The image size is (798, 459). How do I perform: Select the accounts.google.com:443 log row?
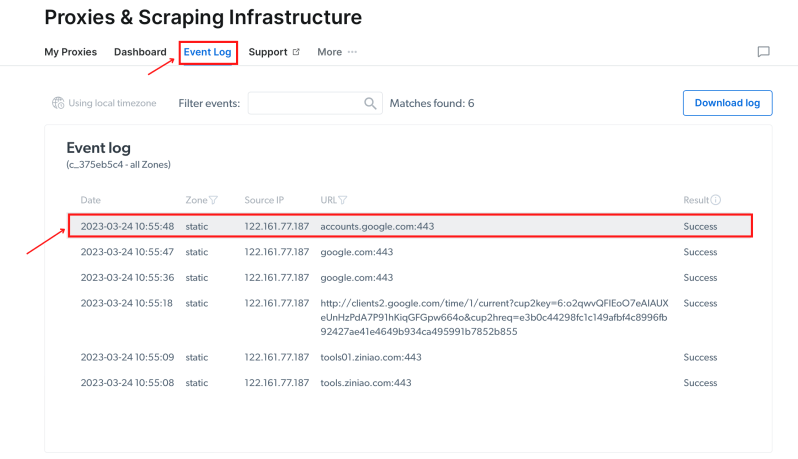tap(410, 226)
